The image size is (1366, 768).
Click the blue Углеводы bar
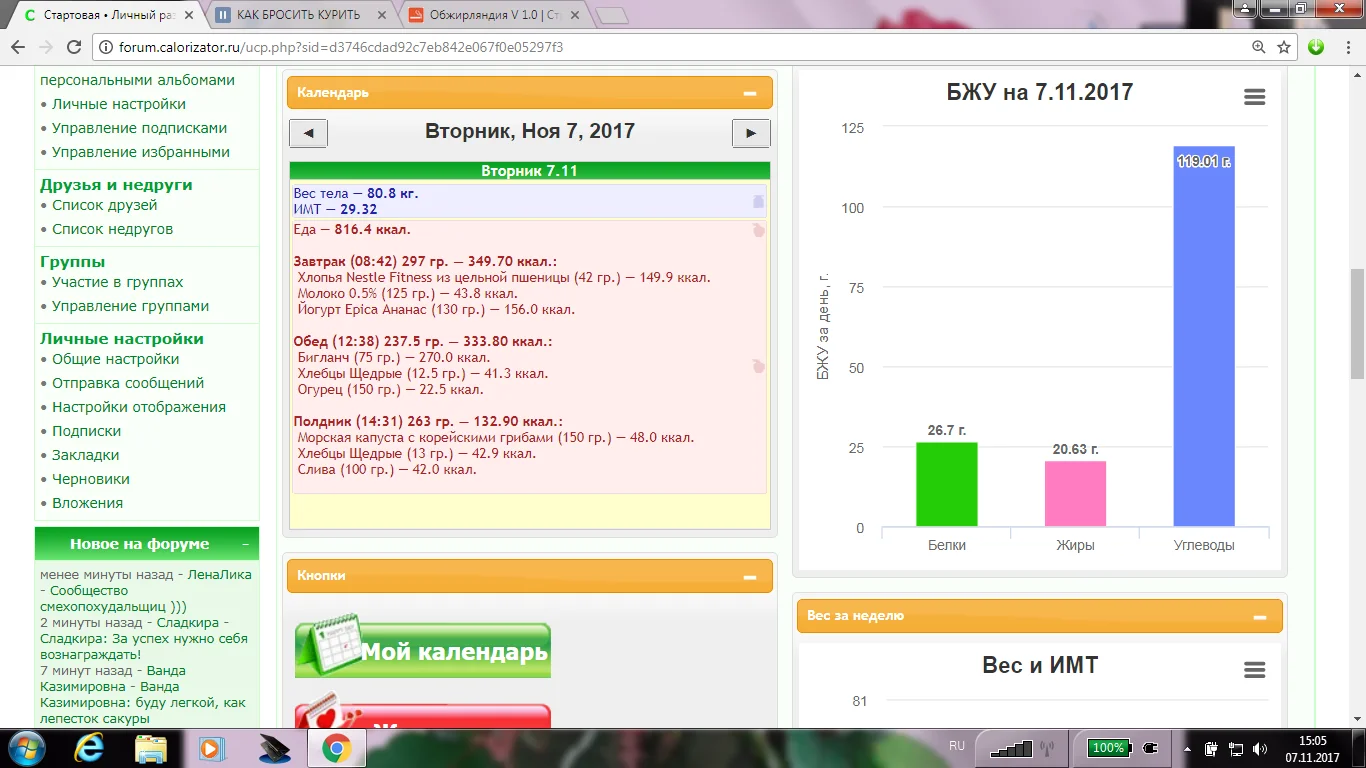[1204, 336]
